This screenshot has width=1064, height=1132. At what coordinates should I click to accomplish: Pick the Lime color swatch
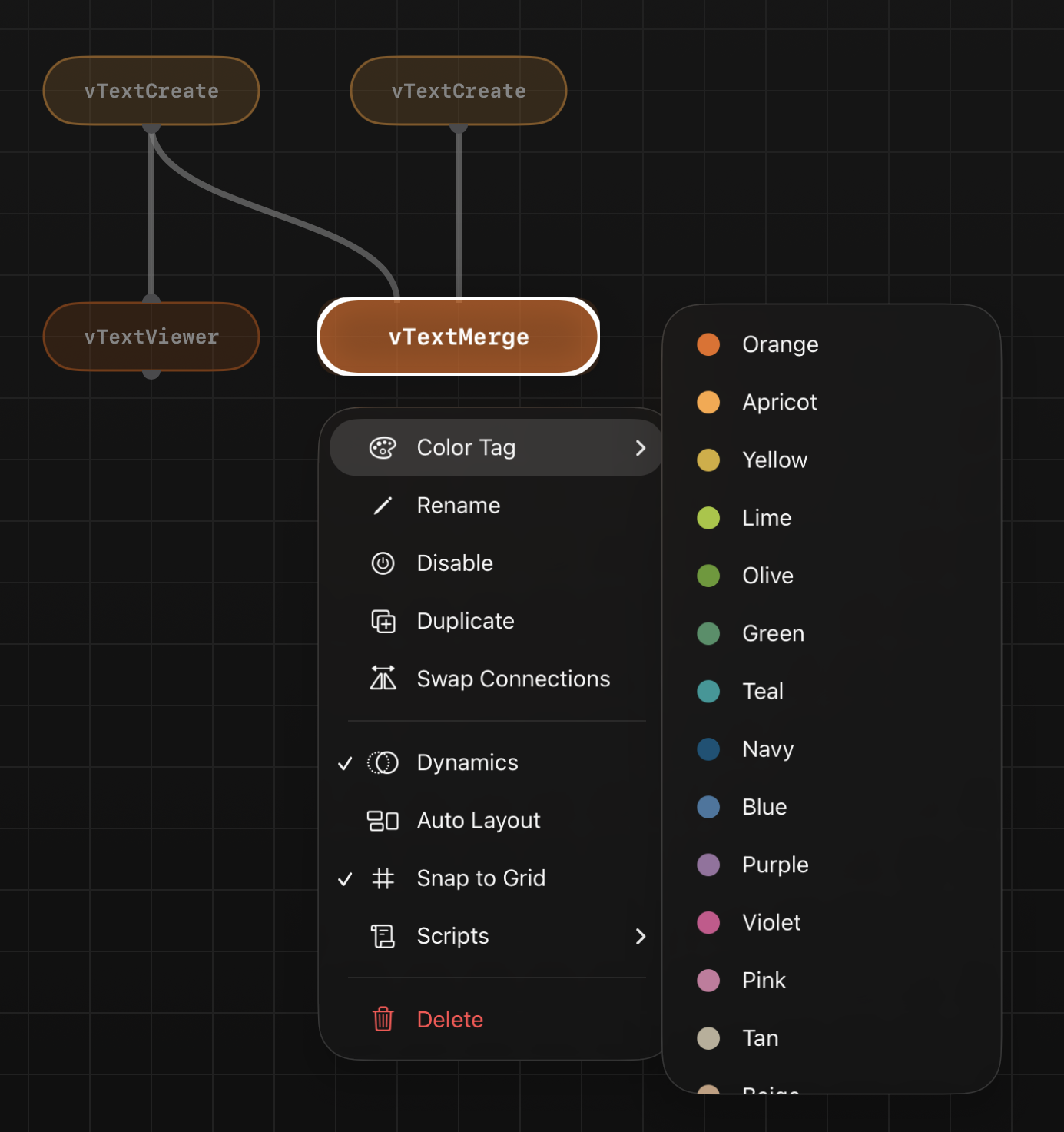(708, 518)
